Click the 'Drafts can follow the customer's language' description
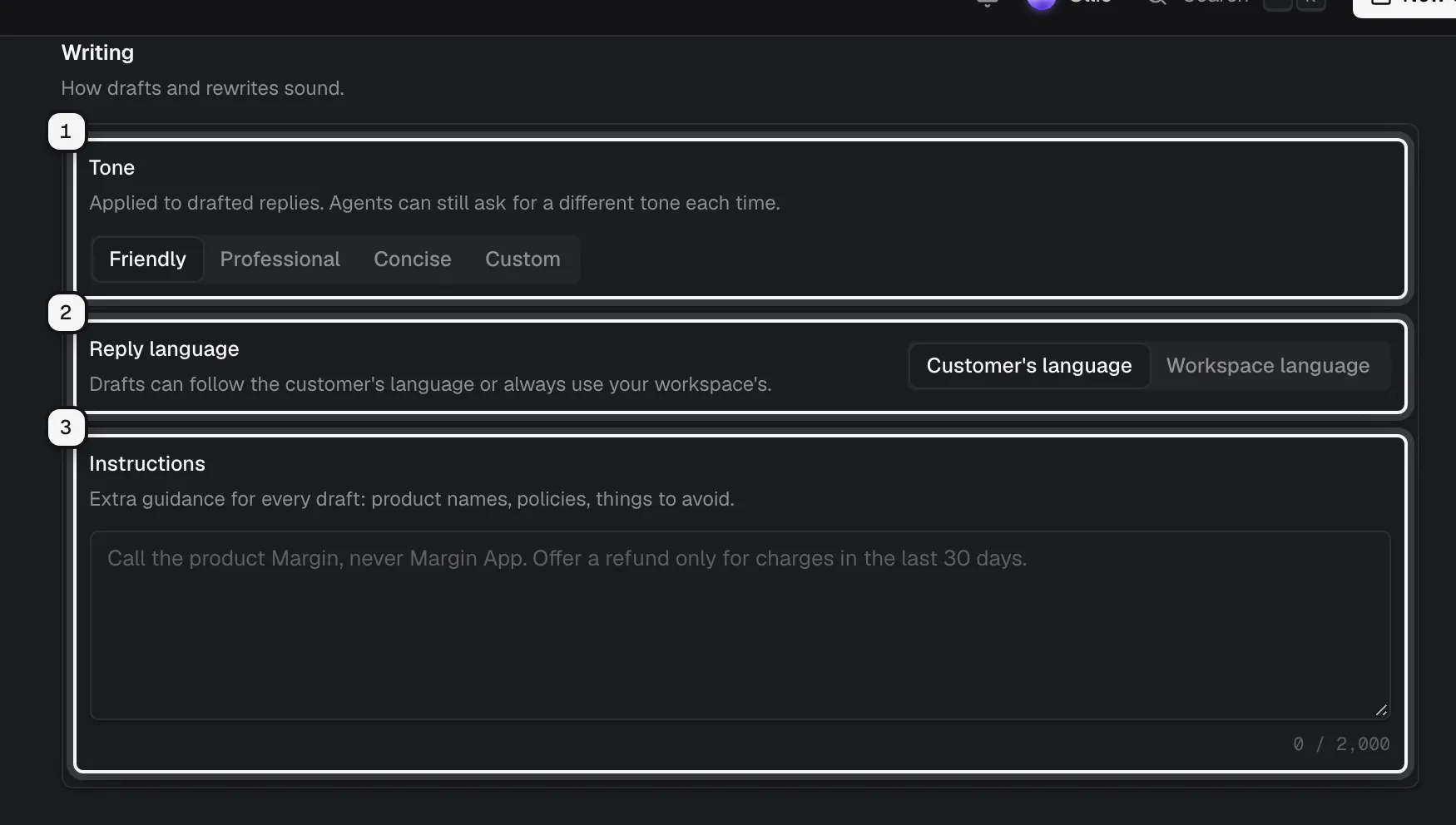 coord(430,384)
